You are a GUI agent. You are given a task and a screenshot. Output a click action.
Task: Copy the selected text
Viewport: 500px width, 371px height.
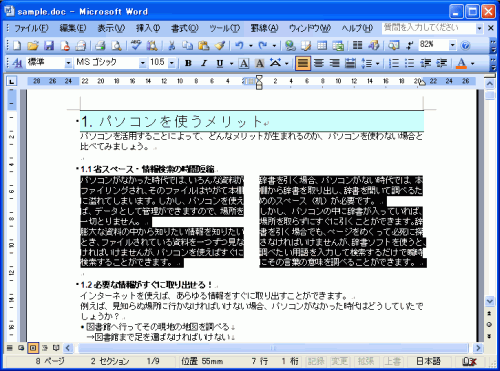tap(187, 45)
